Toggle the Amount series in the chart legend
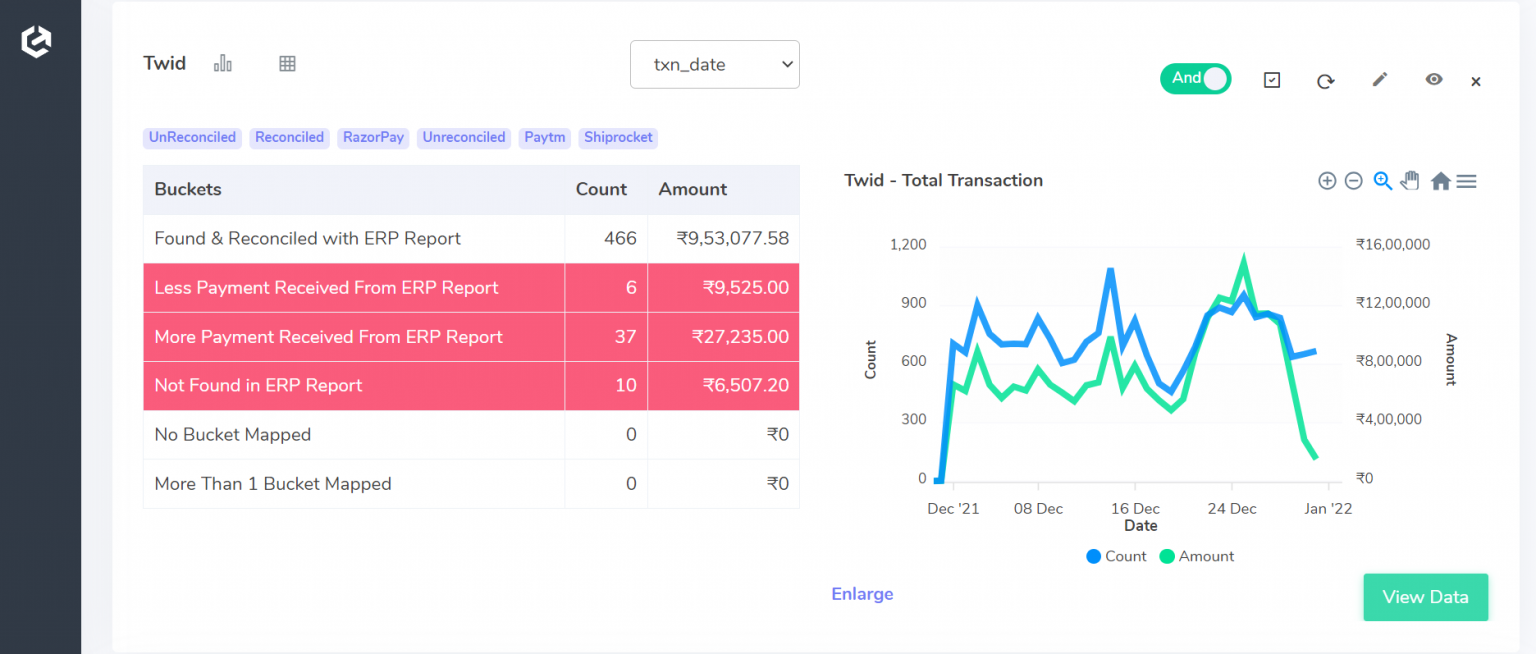Screen dimensions: 1536x654 click(1196, 556)
